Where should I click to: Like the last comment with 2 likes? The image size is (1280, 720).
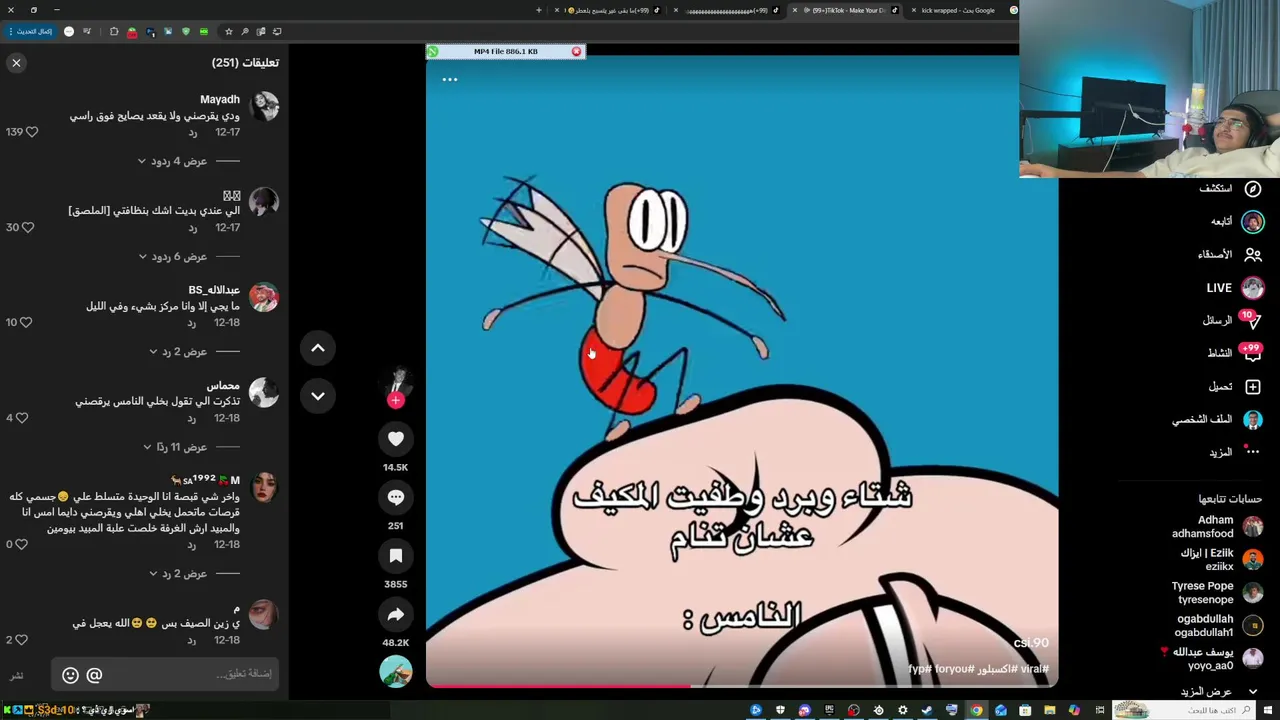[x=22, y=640]
